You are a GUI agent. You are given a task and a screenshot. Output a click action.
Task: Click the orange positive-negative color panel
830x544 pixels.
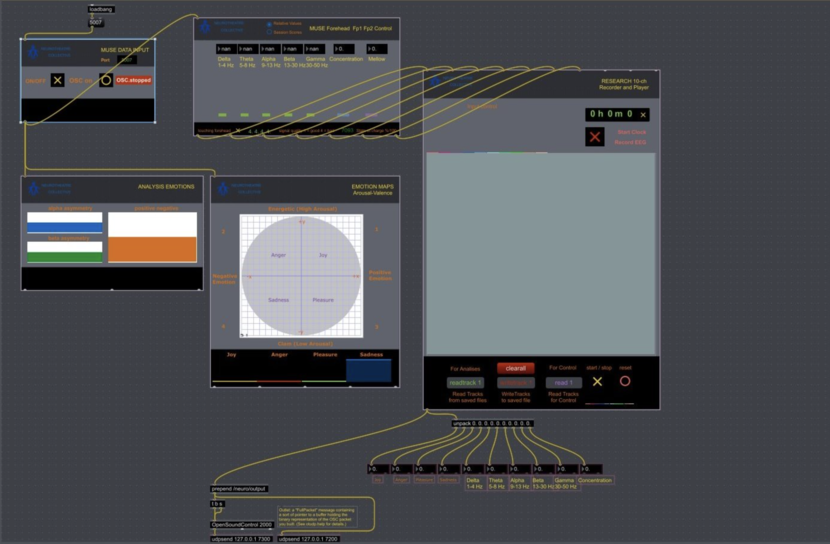pos(152,249)
